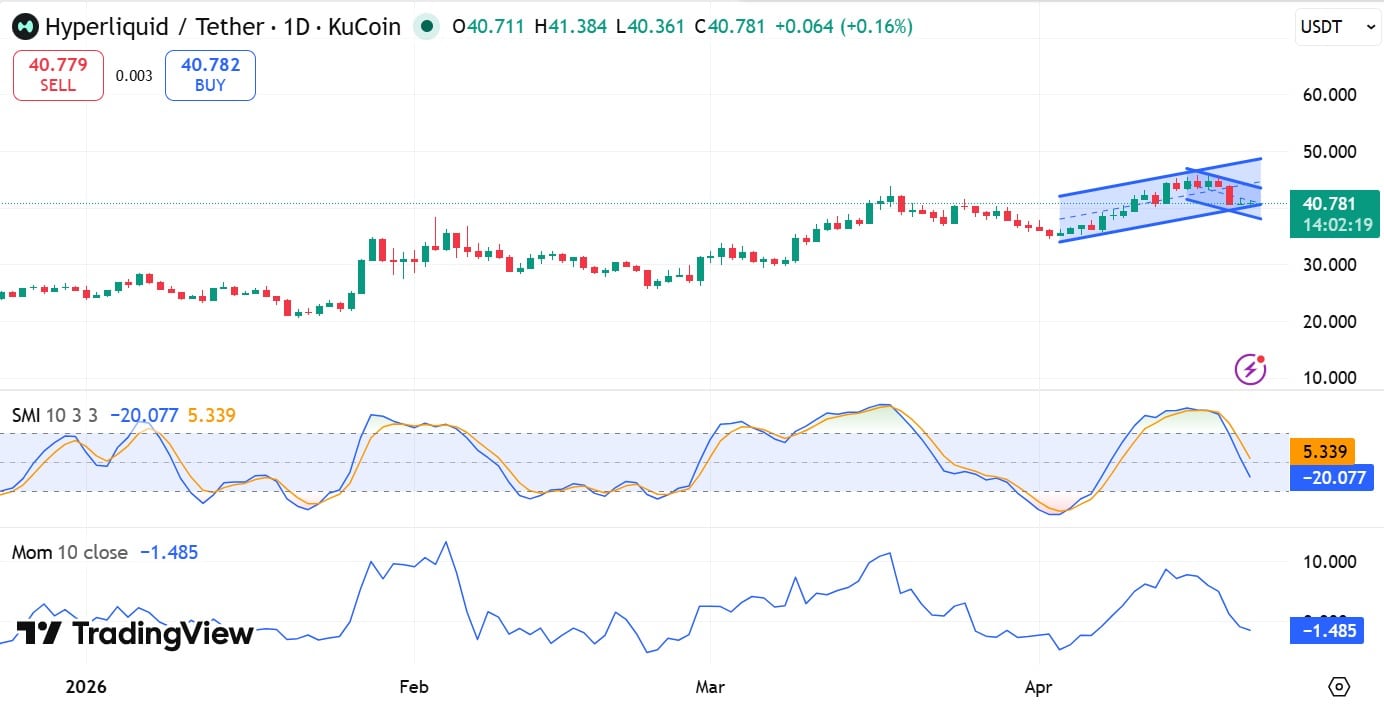
Task: Click the Tether symbol in the chart title
Action: coord(228,26)
